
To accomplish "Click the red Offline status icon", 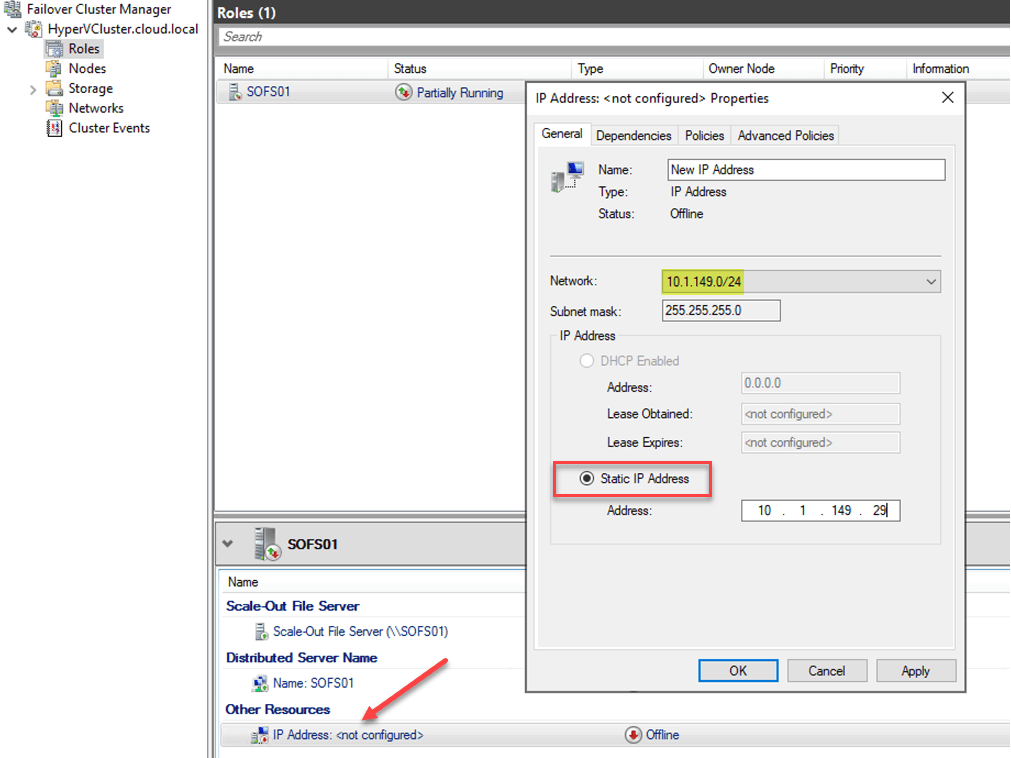I will coord(633,735).
